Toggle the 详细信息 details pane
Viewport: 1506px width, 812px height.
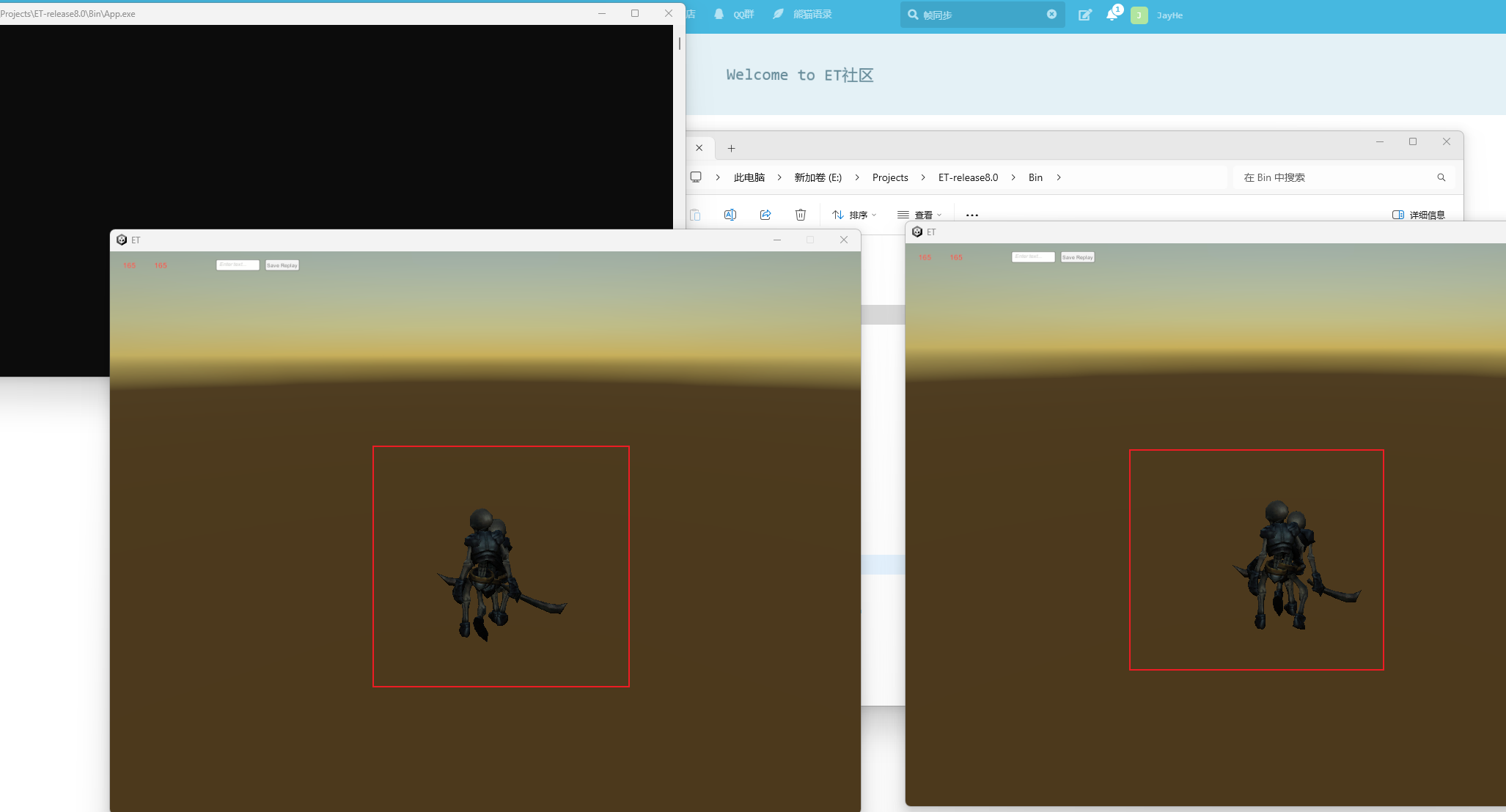coord(1419,215)
